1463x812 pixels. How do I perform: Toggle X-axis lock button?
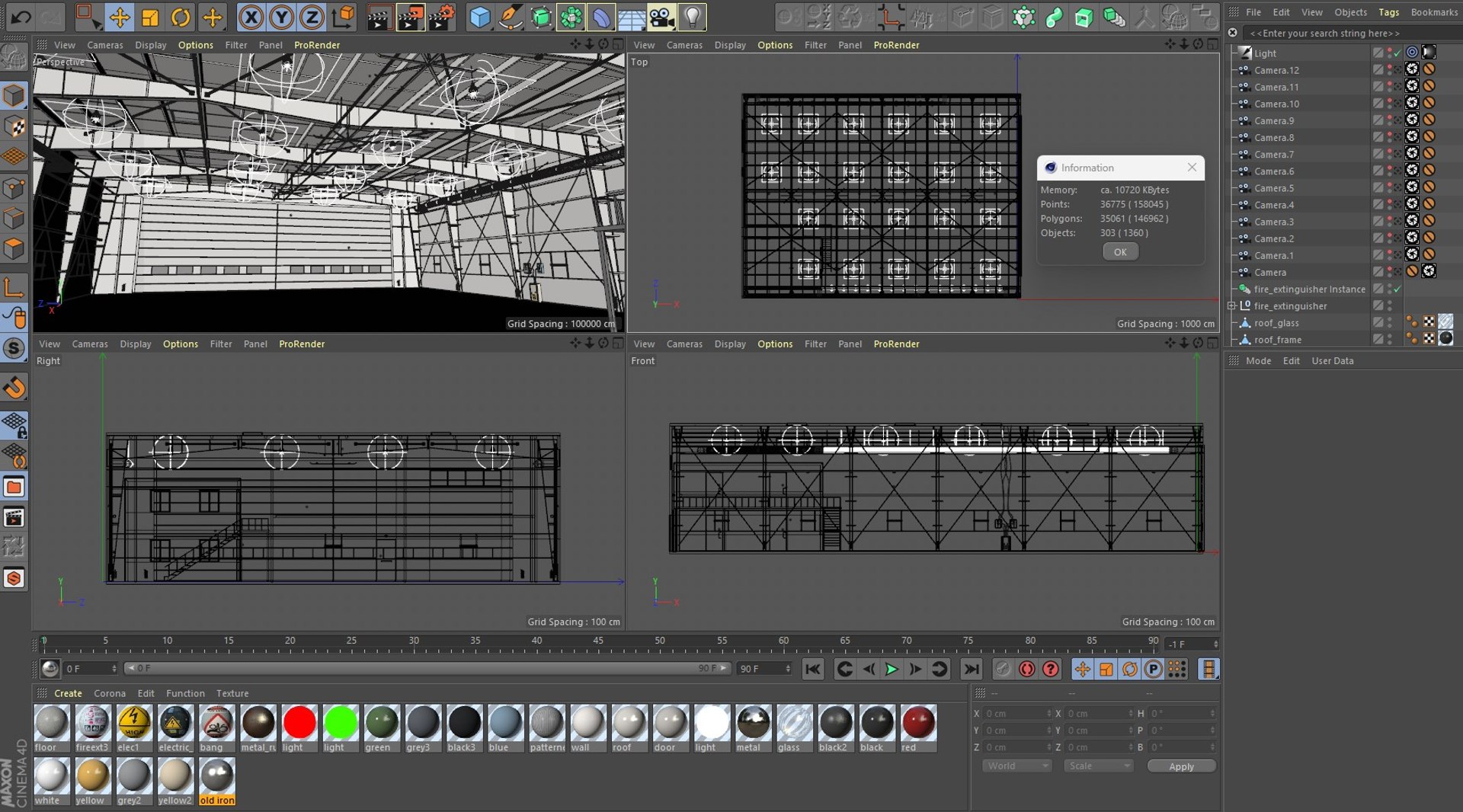tap(251, 17)
